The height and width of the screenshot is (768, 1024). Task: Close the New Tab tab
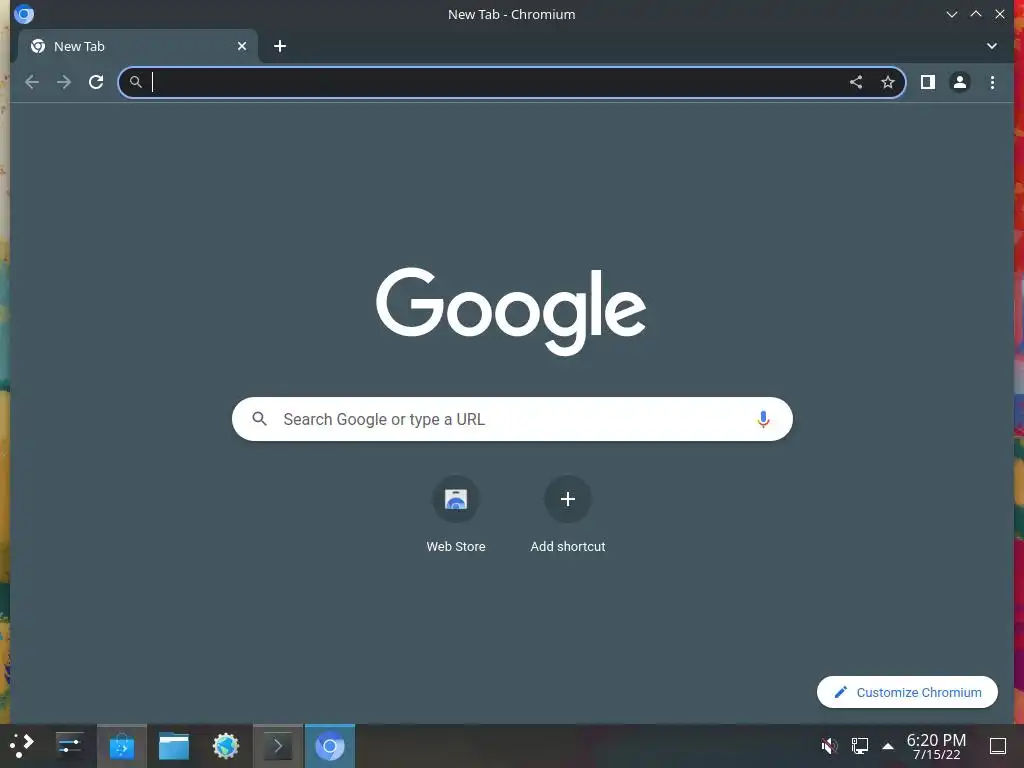[242, 46]
